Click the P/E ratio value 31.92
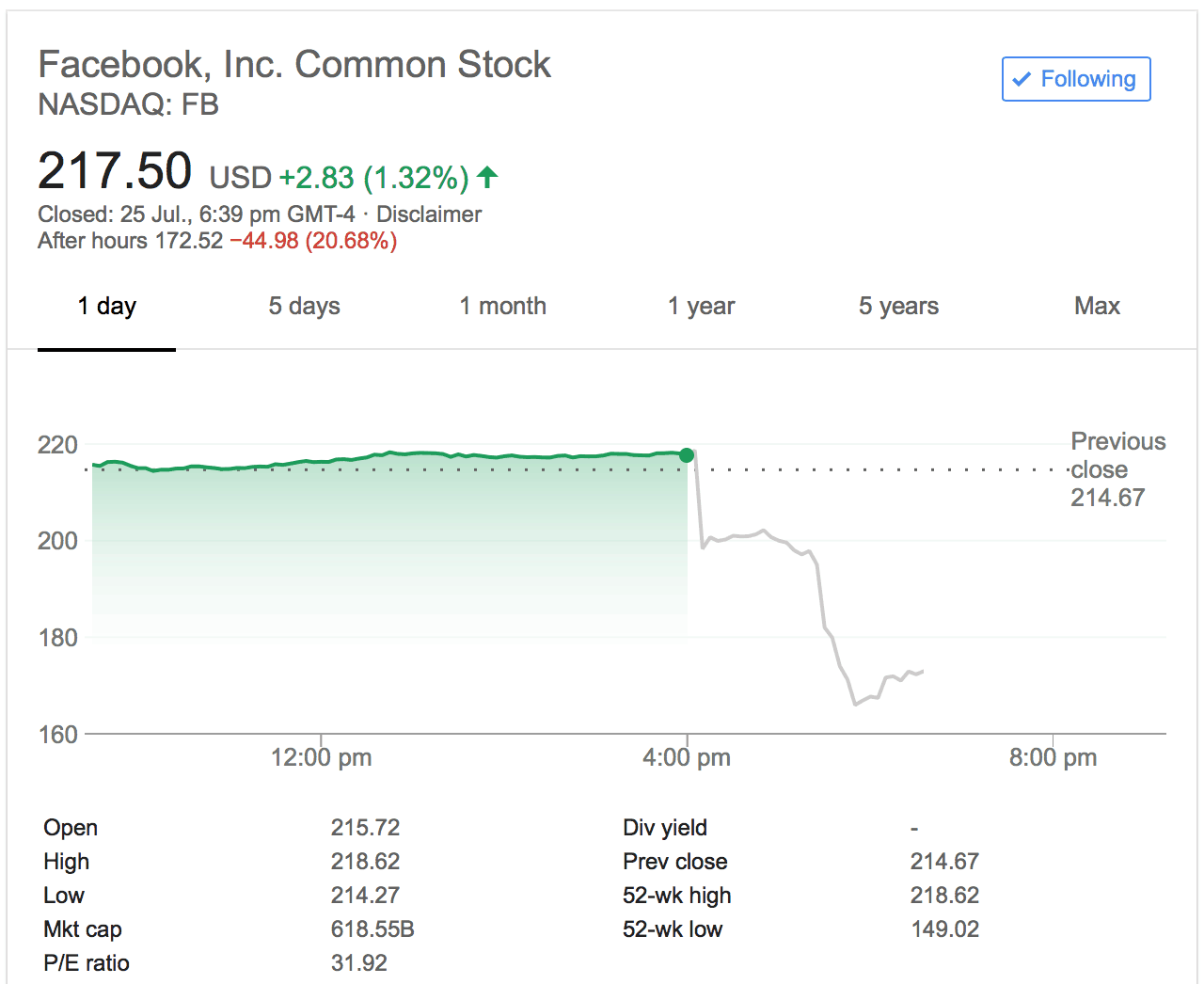 (x=358, y=963)
